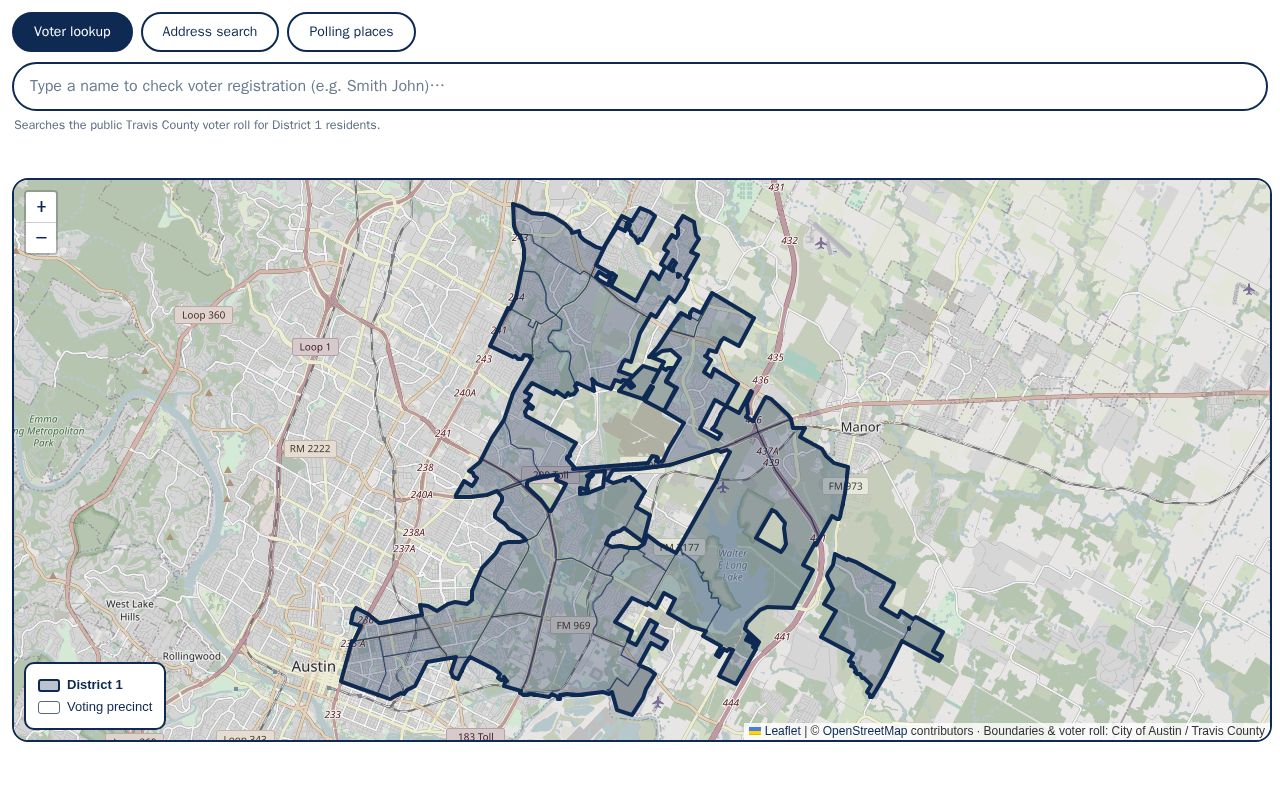
Task: Click precinct number 237A label
Action: [x=404, y=548]
